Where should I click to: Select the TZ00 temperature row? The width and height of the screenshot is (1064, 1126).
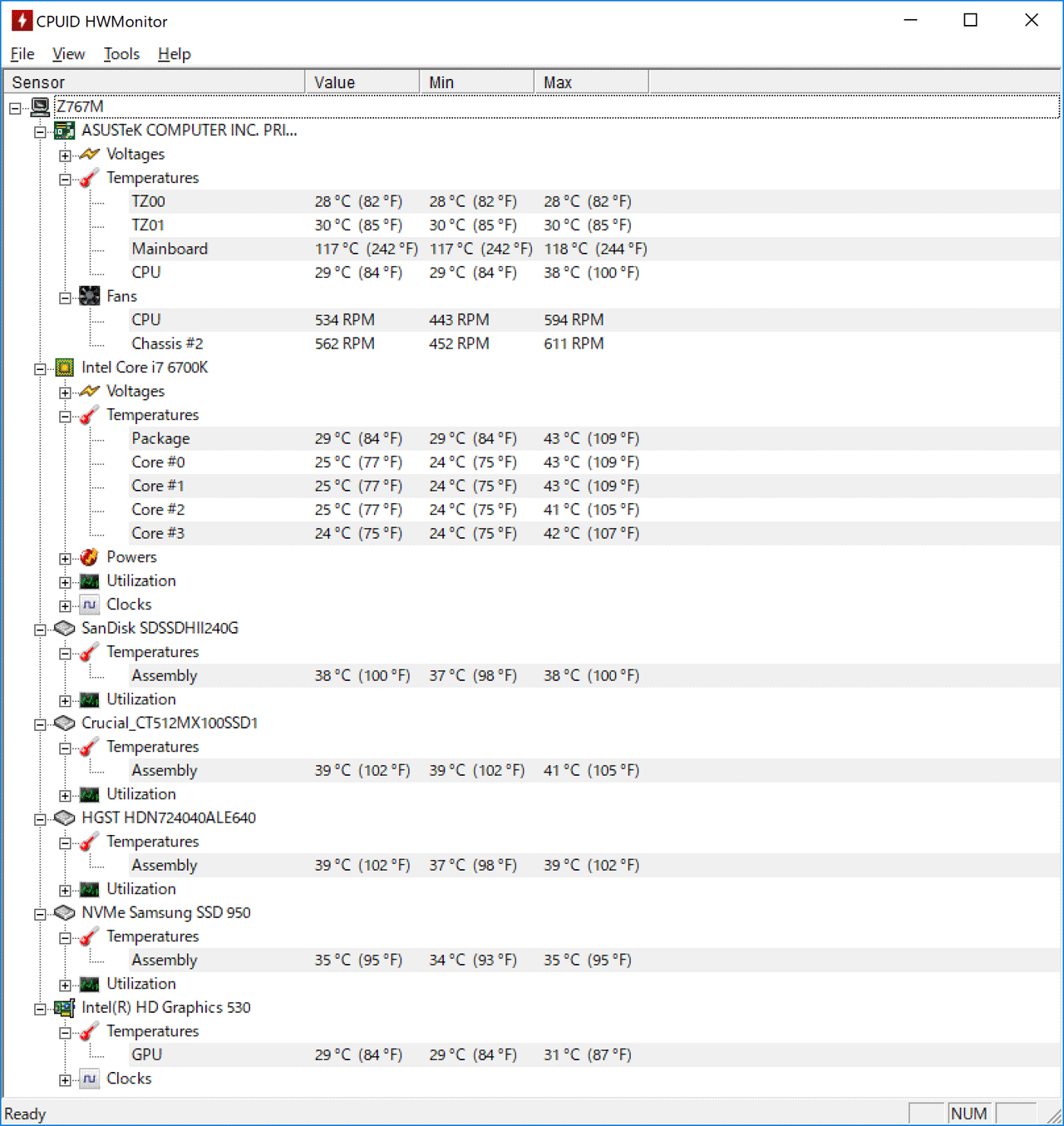click(x=595, y=201)
